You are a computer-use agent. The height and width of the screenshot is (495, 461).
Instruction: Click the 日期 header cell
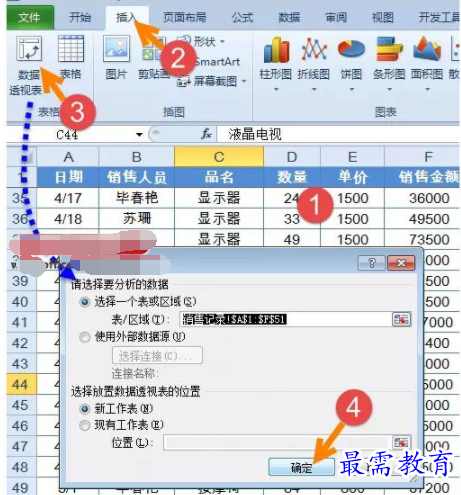(x=68, y=177)
